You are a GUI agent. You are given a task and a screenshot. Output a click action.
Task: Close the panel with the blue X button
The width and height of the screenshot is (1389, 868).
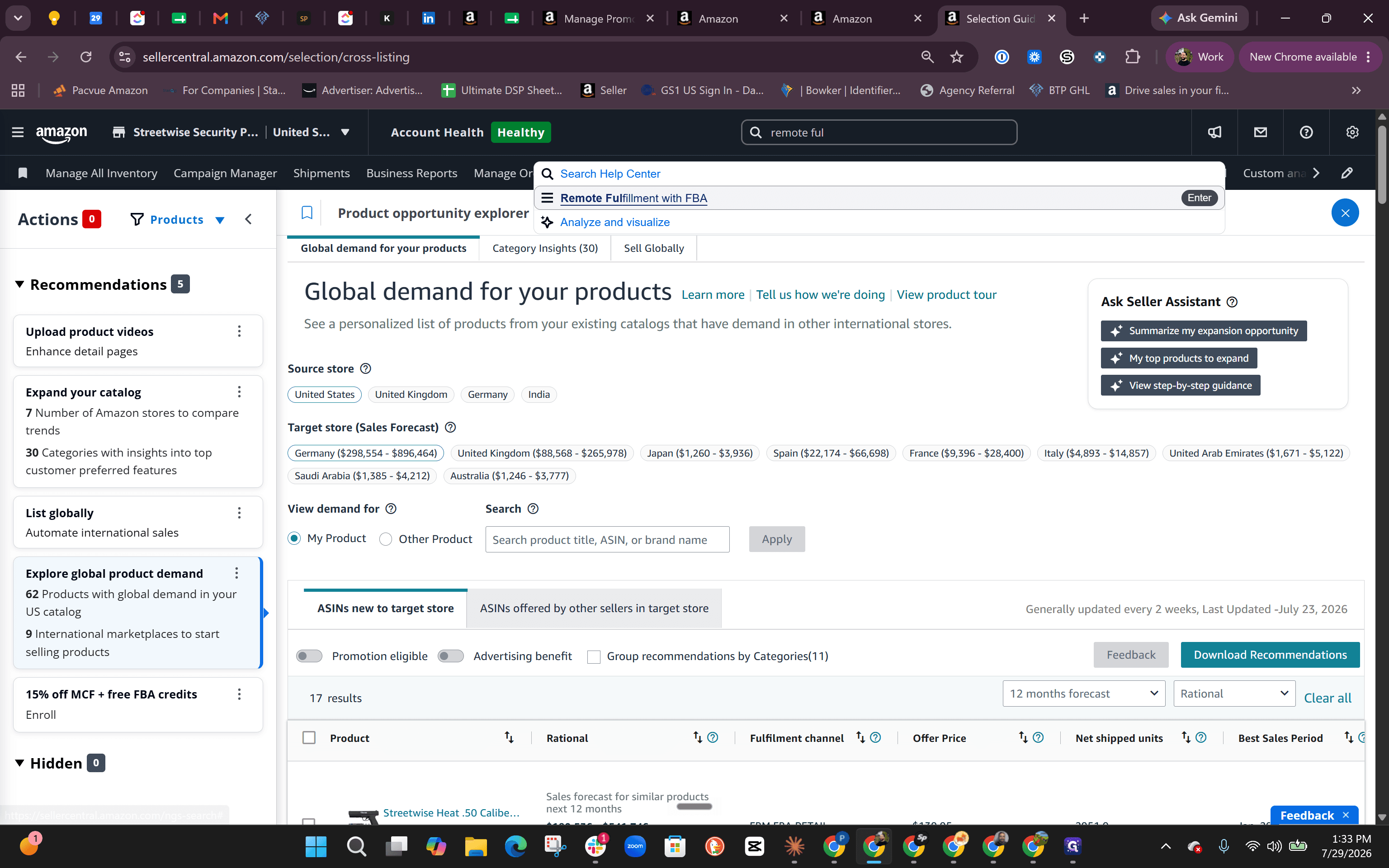pos(1345,213)
